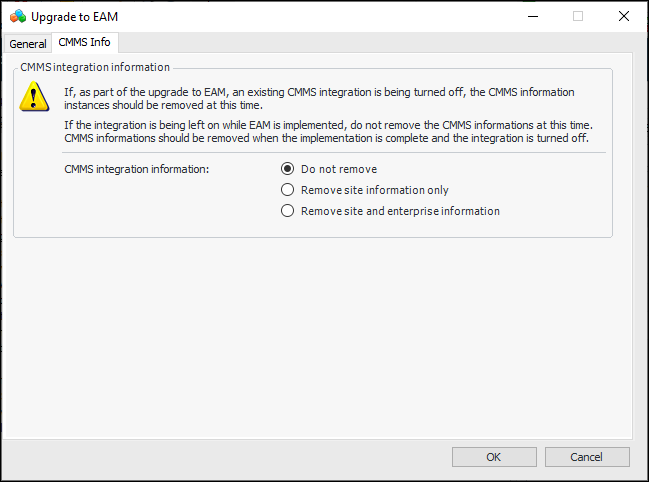649x482 pixels.
Task: Minimize the Upgrade to EAM window
Action: [530, 16]
